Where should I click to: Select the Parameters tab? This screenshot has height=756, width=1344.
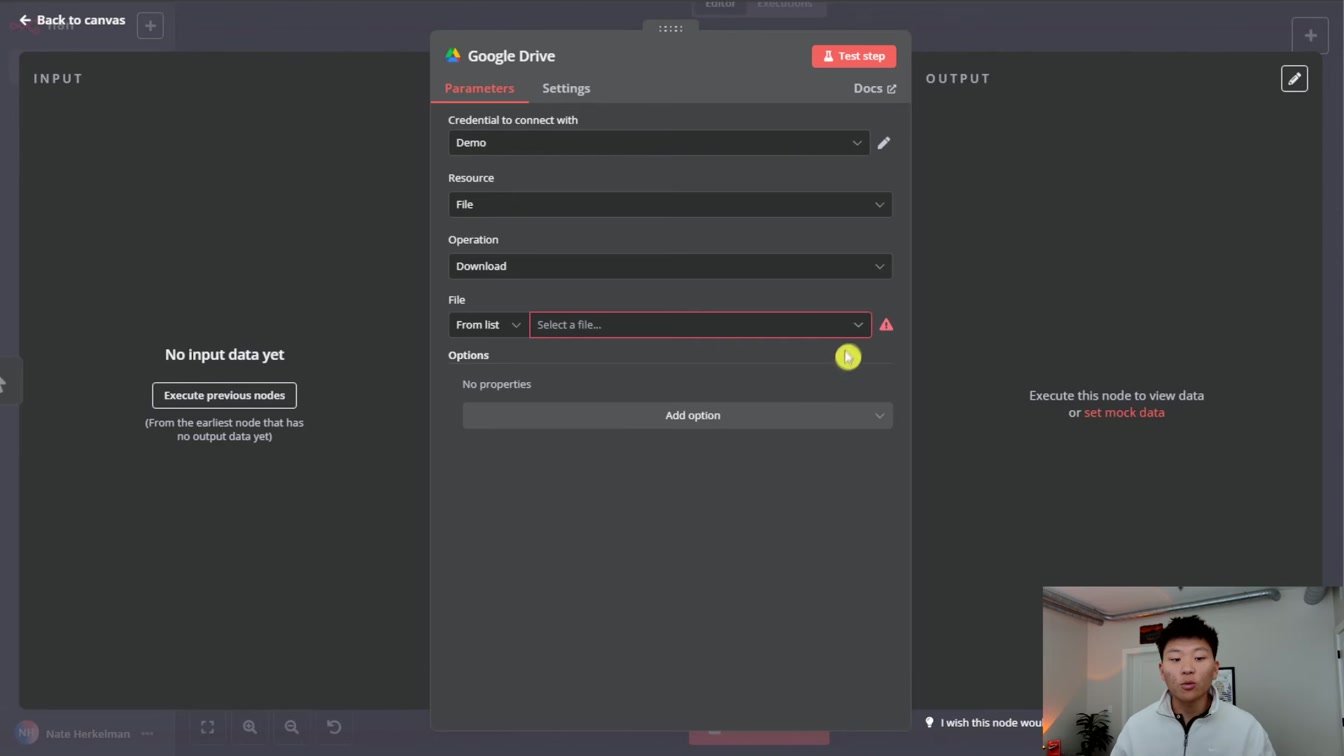(479, 88)
